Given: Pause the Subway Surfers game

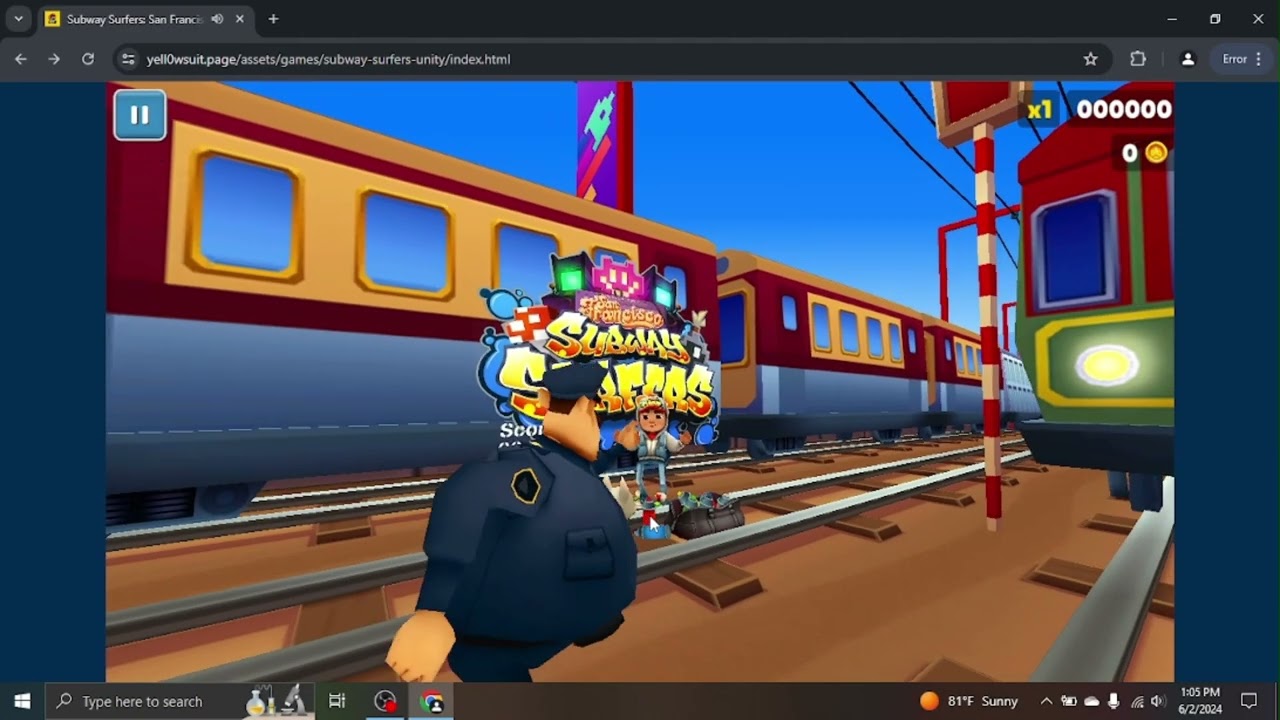Looking at the screenshot, I should (140, 115).
